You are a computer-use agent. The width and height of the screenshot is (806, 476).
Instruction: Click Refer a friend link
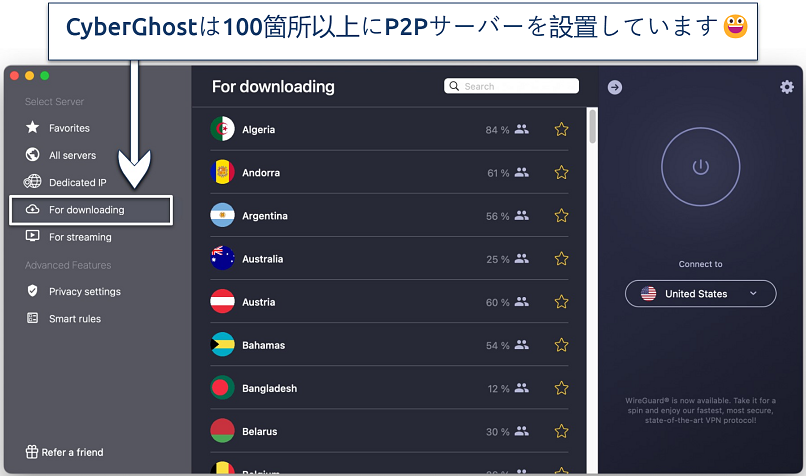tap(71, 452)
